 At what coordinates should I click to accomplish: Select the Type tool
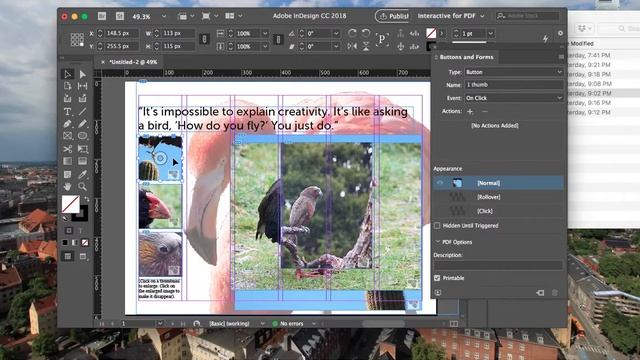coord(68,111)
